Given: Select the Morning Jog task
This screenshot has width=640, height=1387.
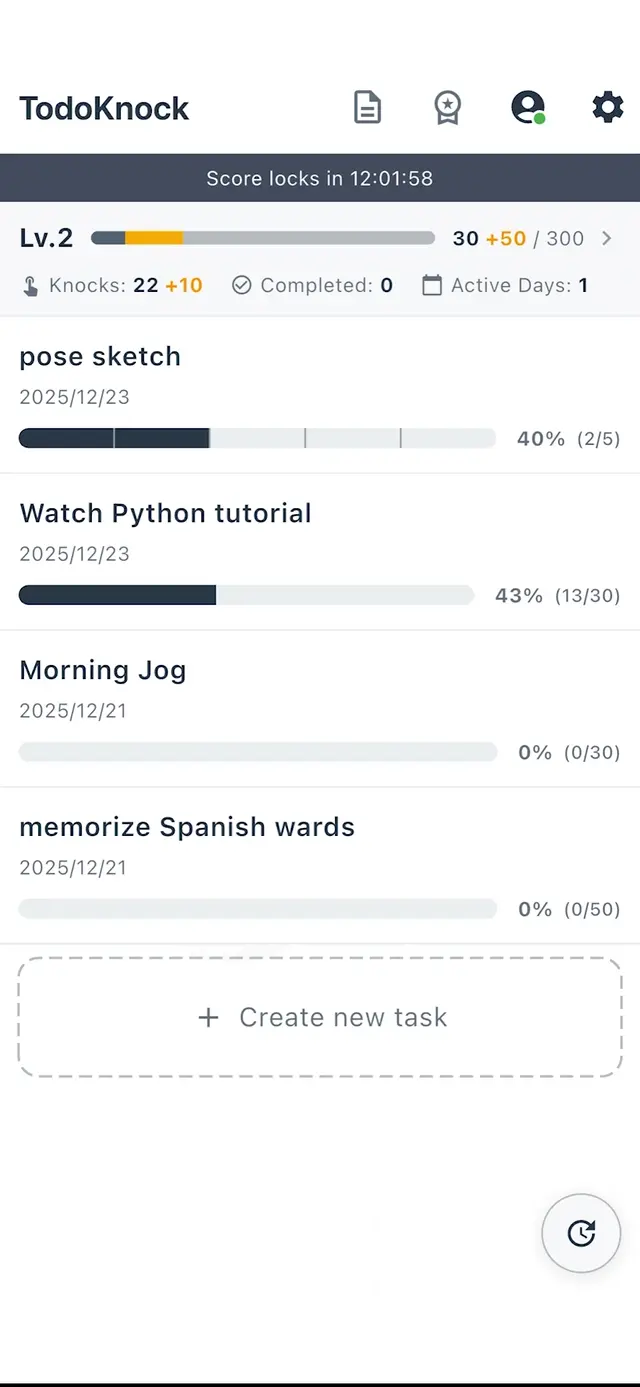Looking at the screenshot, I should (103, 671).
